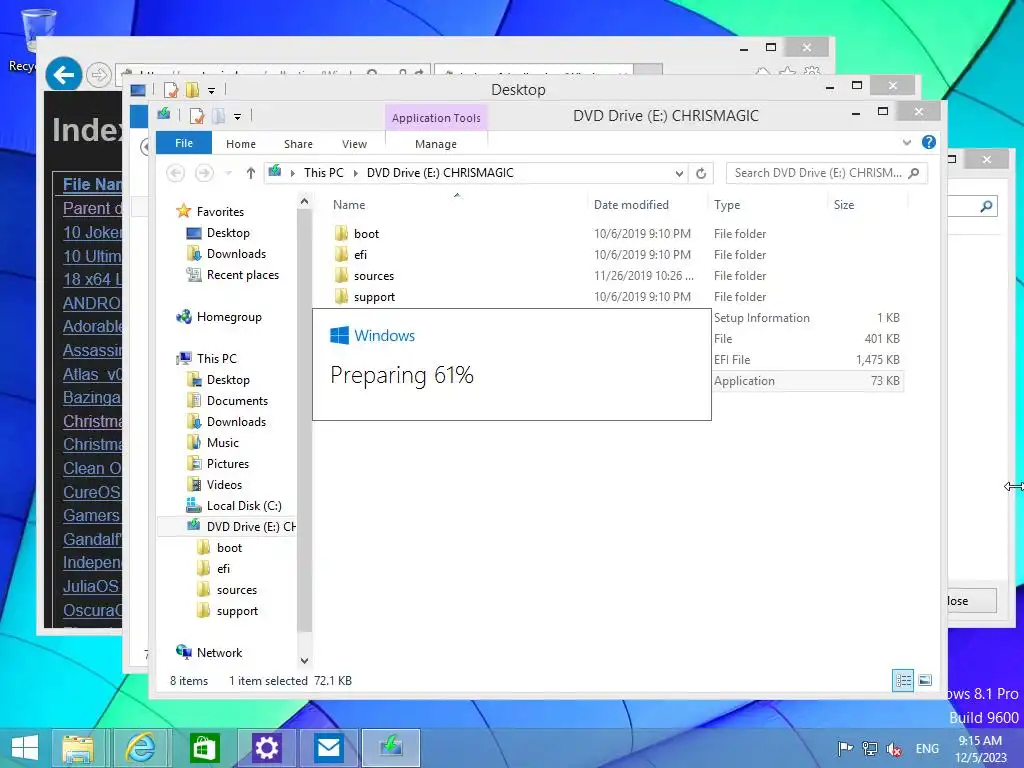Open Pictures under This PC

click(227, 464)
